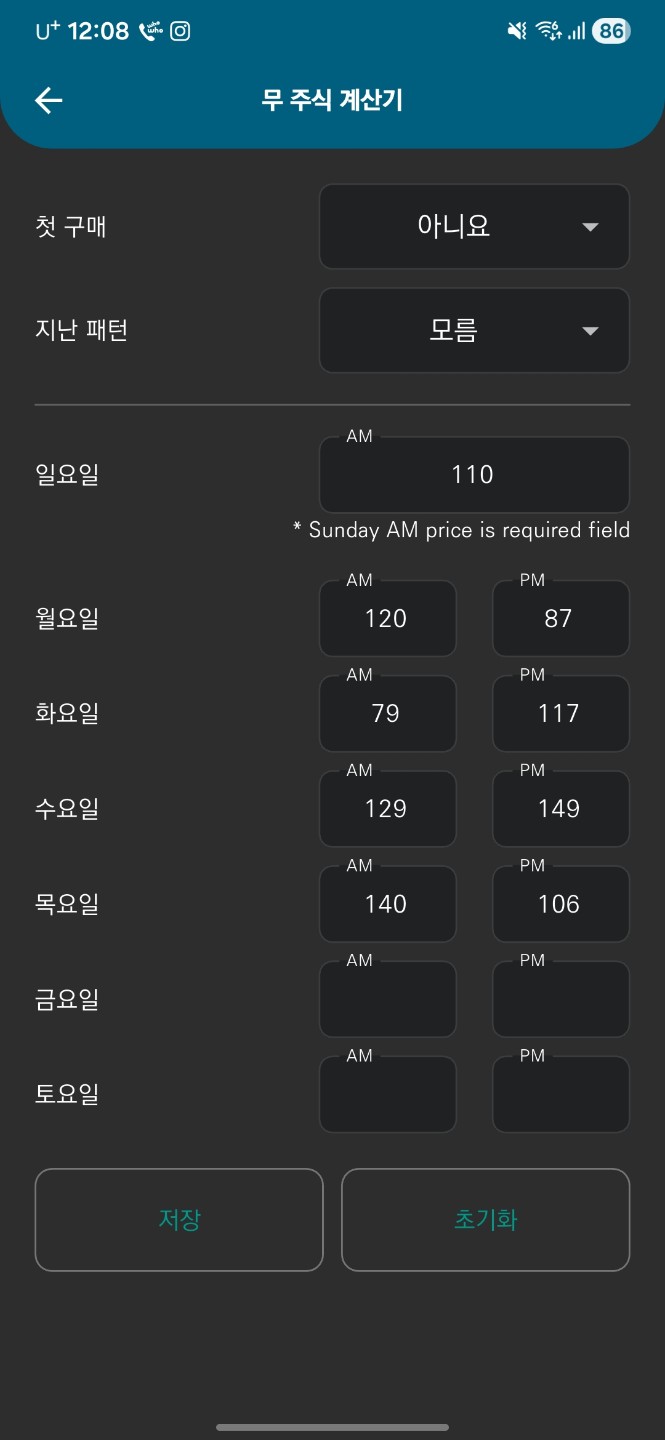
Task: Tap the muted sound status icon
Action: [x=516, y=31]
